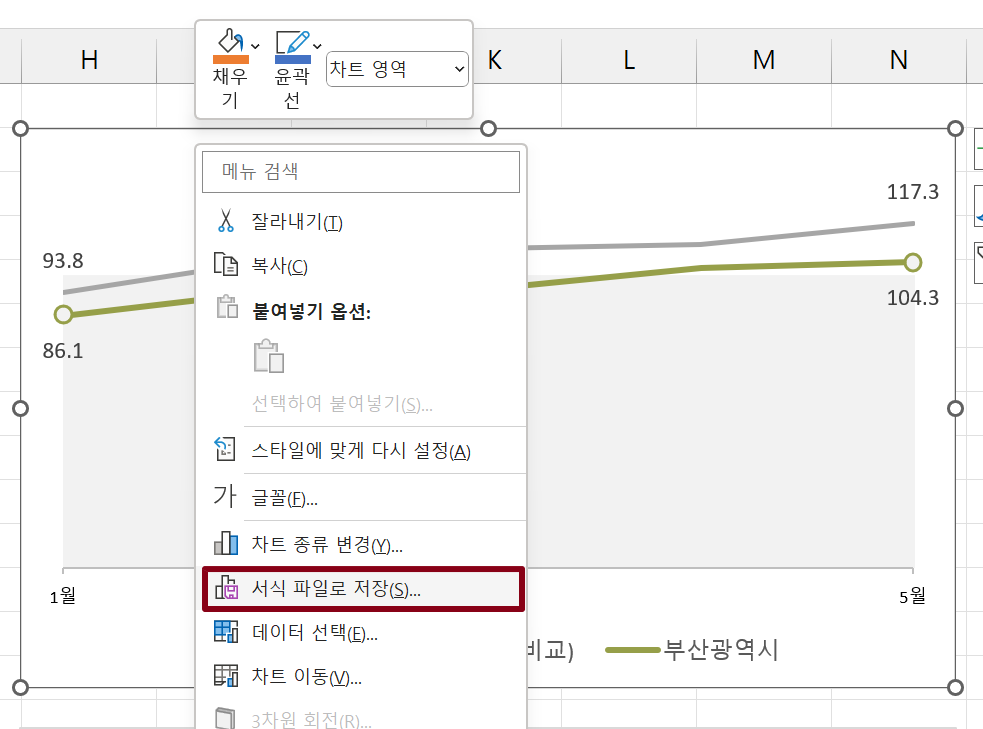The height and width of the screenshot is (729, 983).
Task: Click the 가 font icon
Action: point(224,495)
